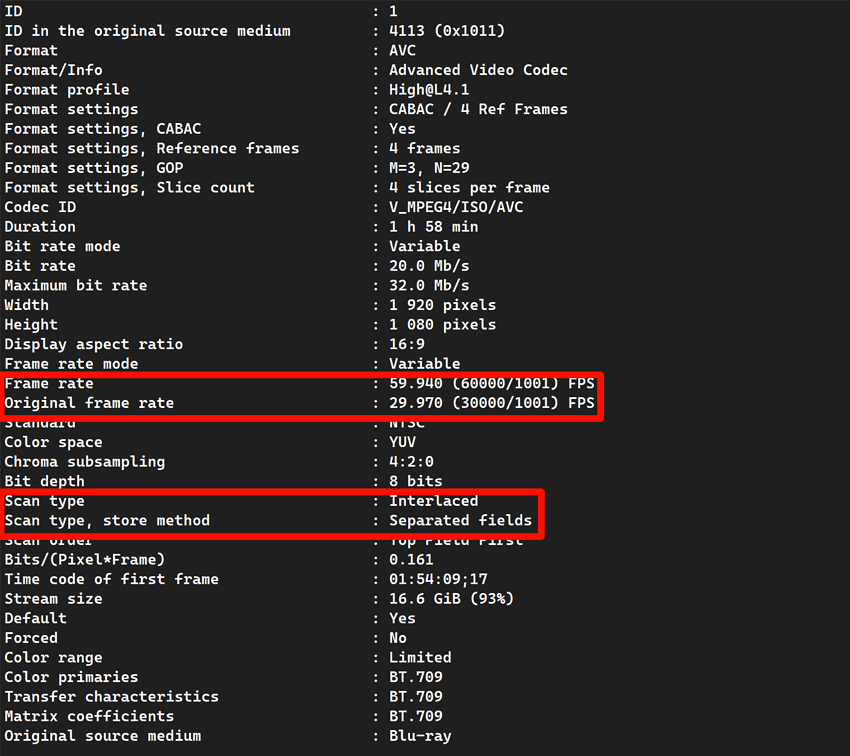Screen dimensions: 850x756
Task: Click the 'Separated fields' store method value
Action: (460, 520)
